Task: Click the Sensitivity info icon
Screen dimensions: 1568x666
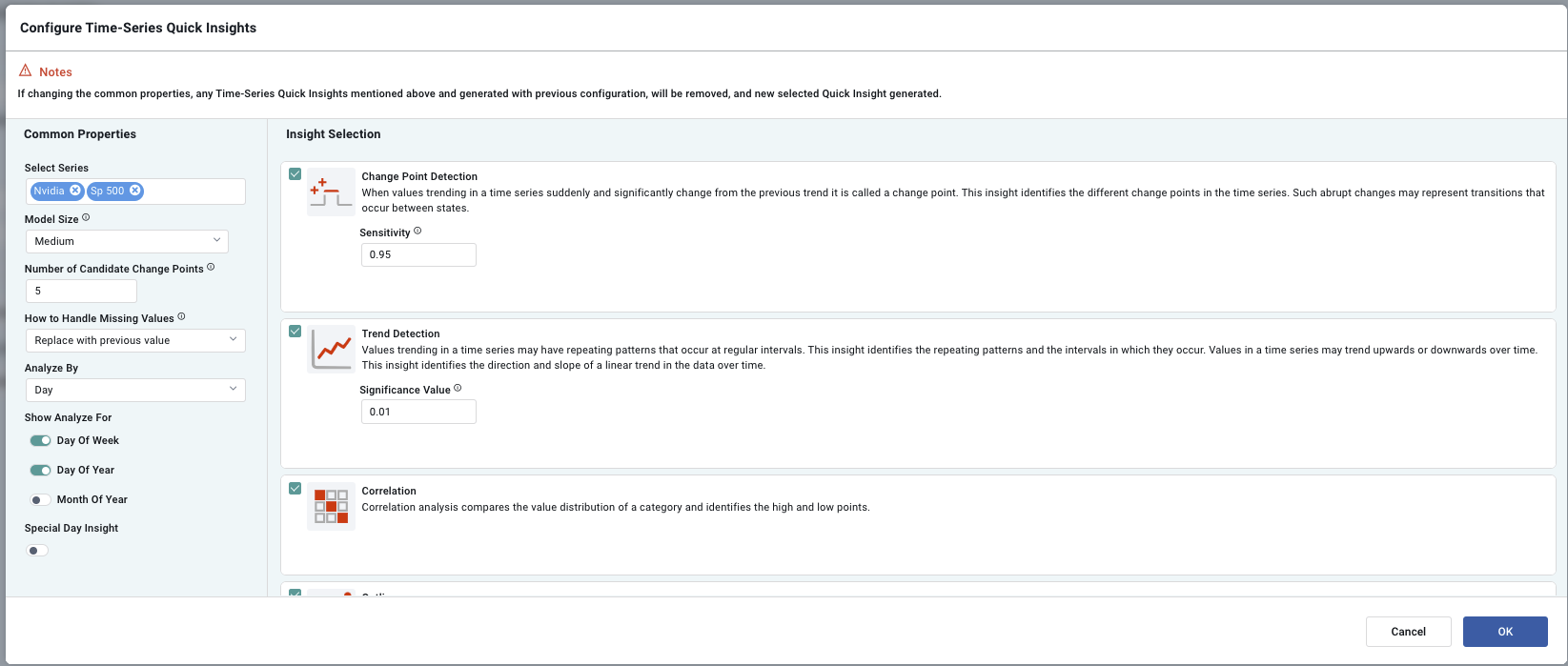Action: click(x=417, y=232)
